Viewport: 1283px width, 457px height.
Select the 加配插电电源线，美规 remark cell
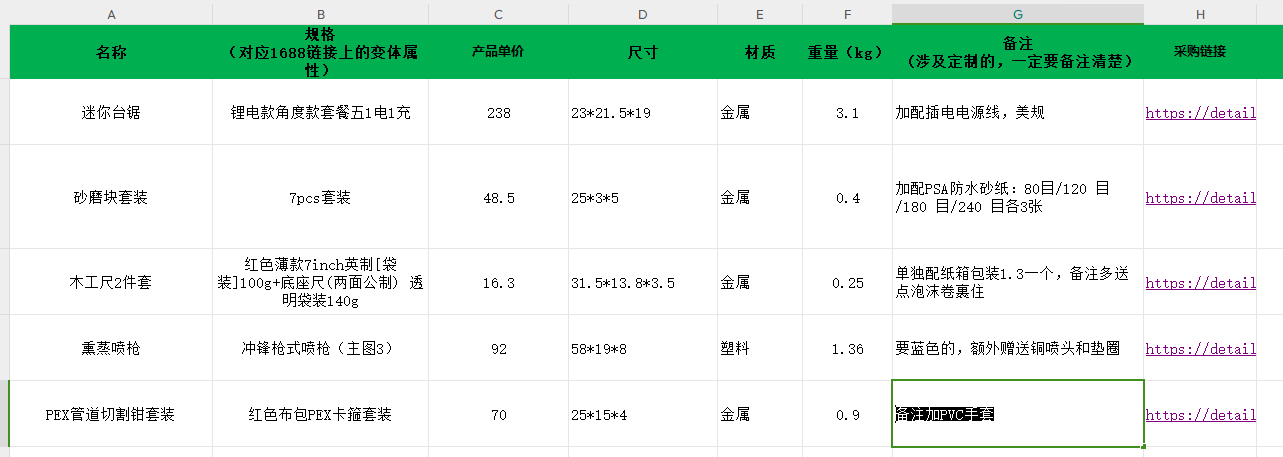1017,113
